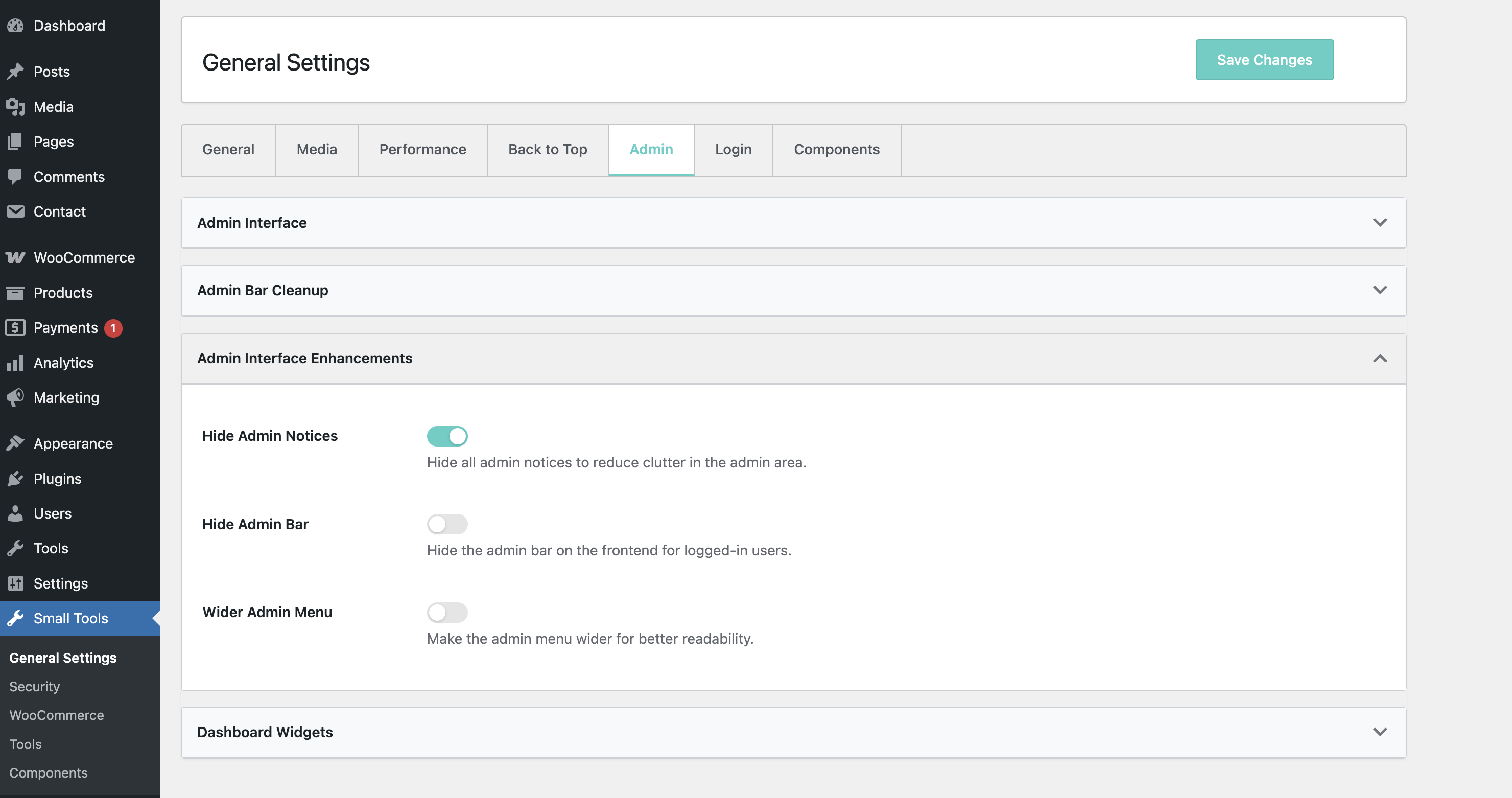Click the Posts pushpin icon
1512x798 pixels.
(15, 71)
